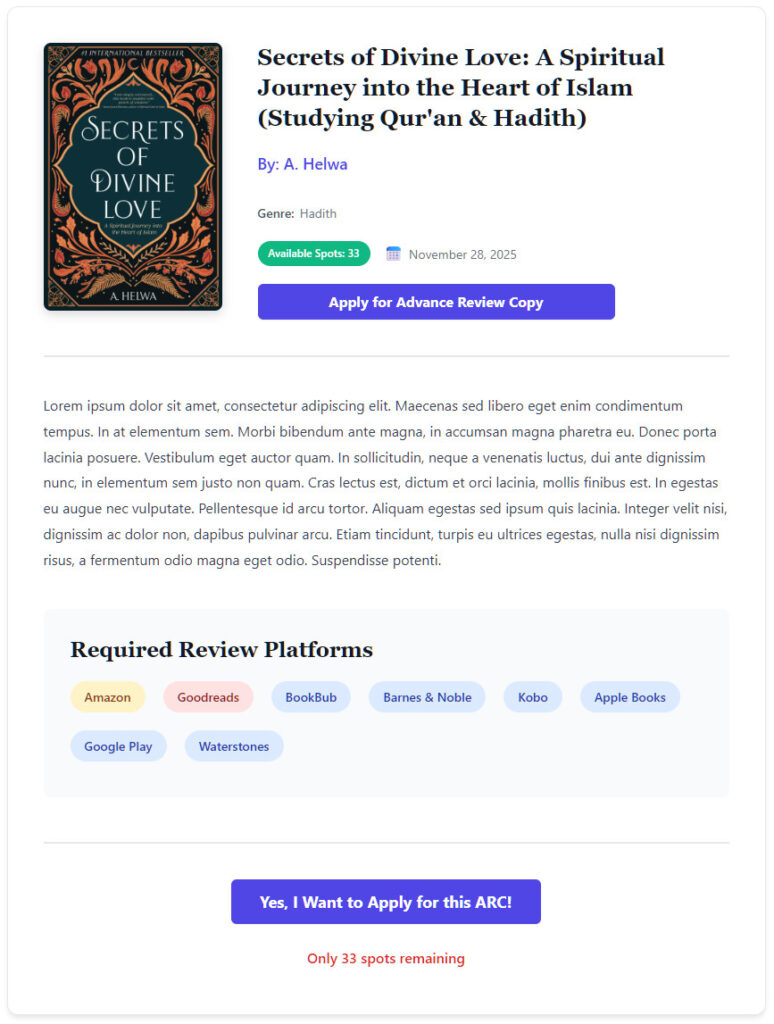This screenshot has width=774, height=1024.
Task: Click the Required Review Platforms heading
Action: coord(221,650)
